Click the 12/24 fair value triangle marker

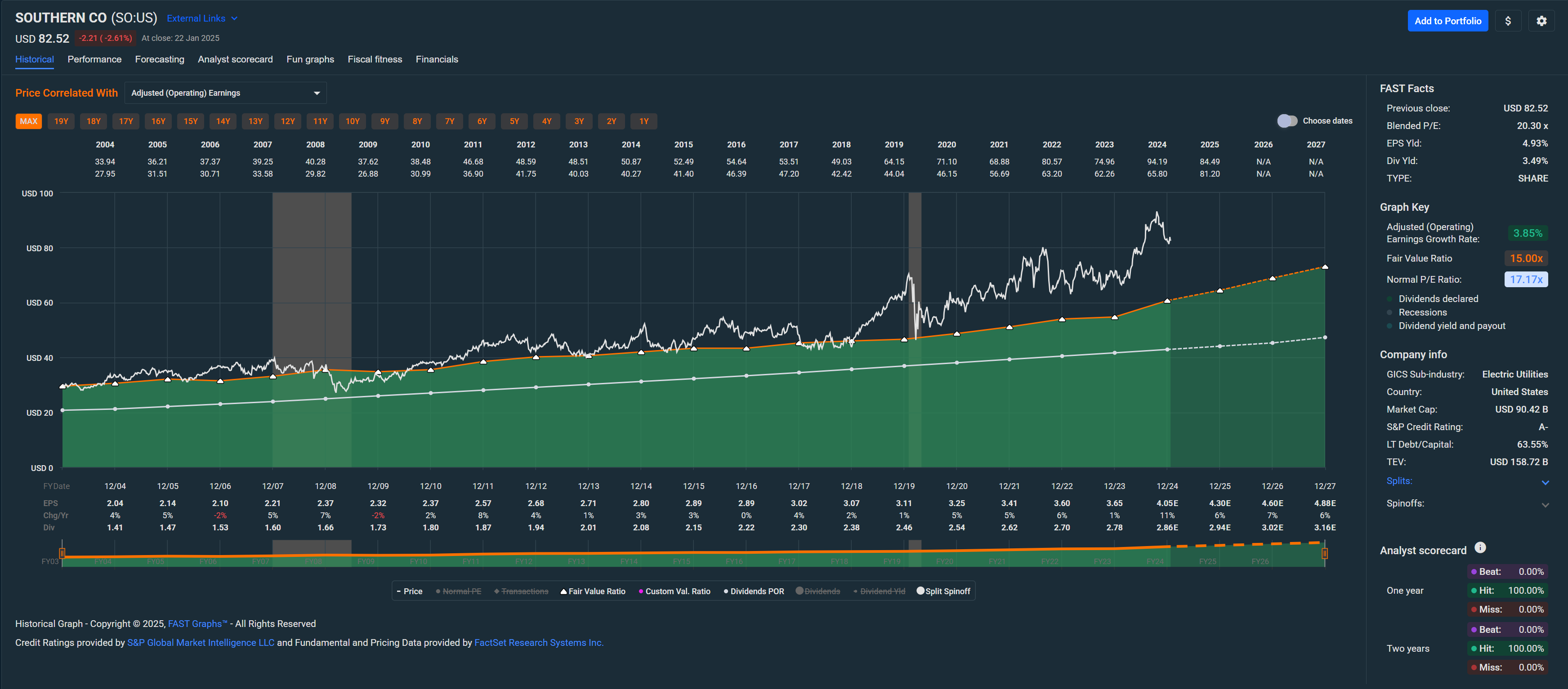tap(1167, 301)
